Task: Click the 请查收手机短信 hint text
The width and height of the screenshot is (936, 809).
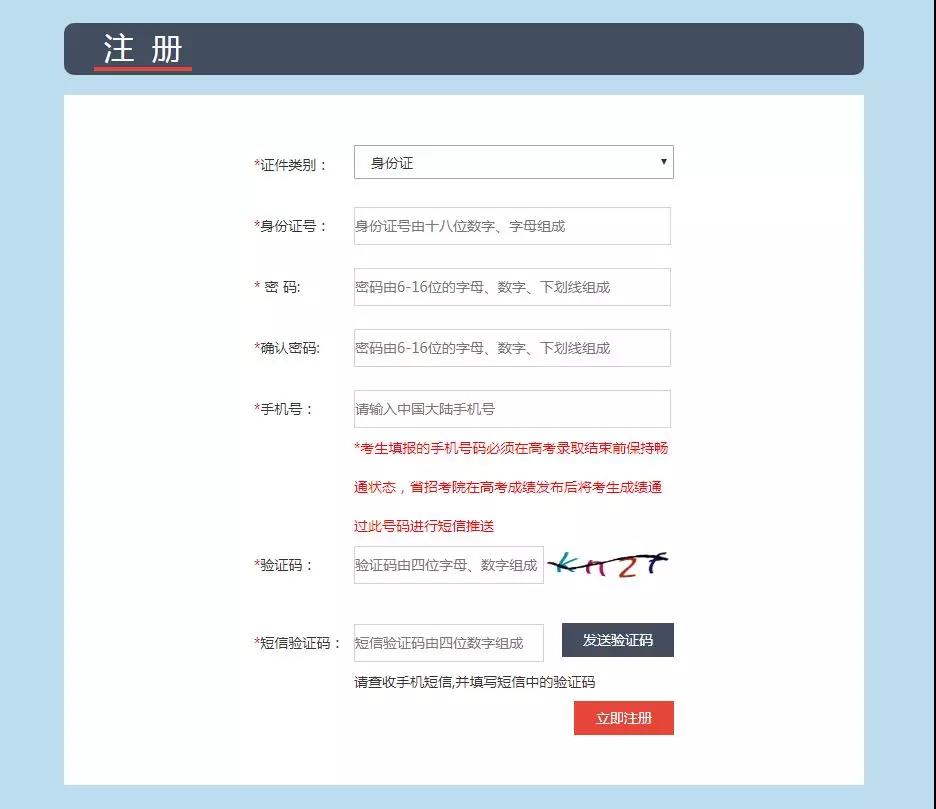Action: click(x=474, y=682)
